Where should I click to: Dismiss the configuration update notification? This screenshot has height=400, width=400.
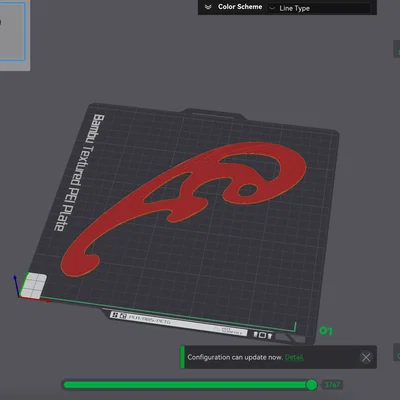pos(366,358)
